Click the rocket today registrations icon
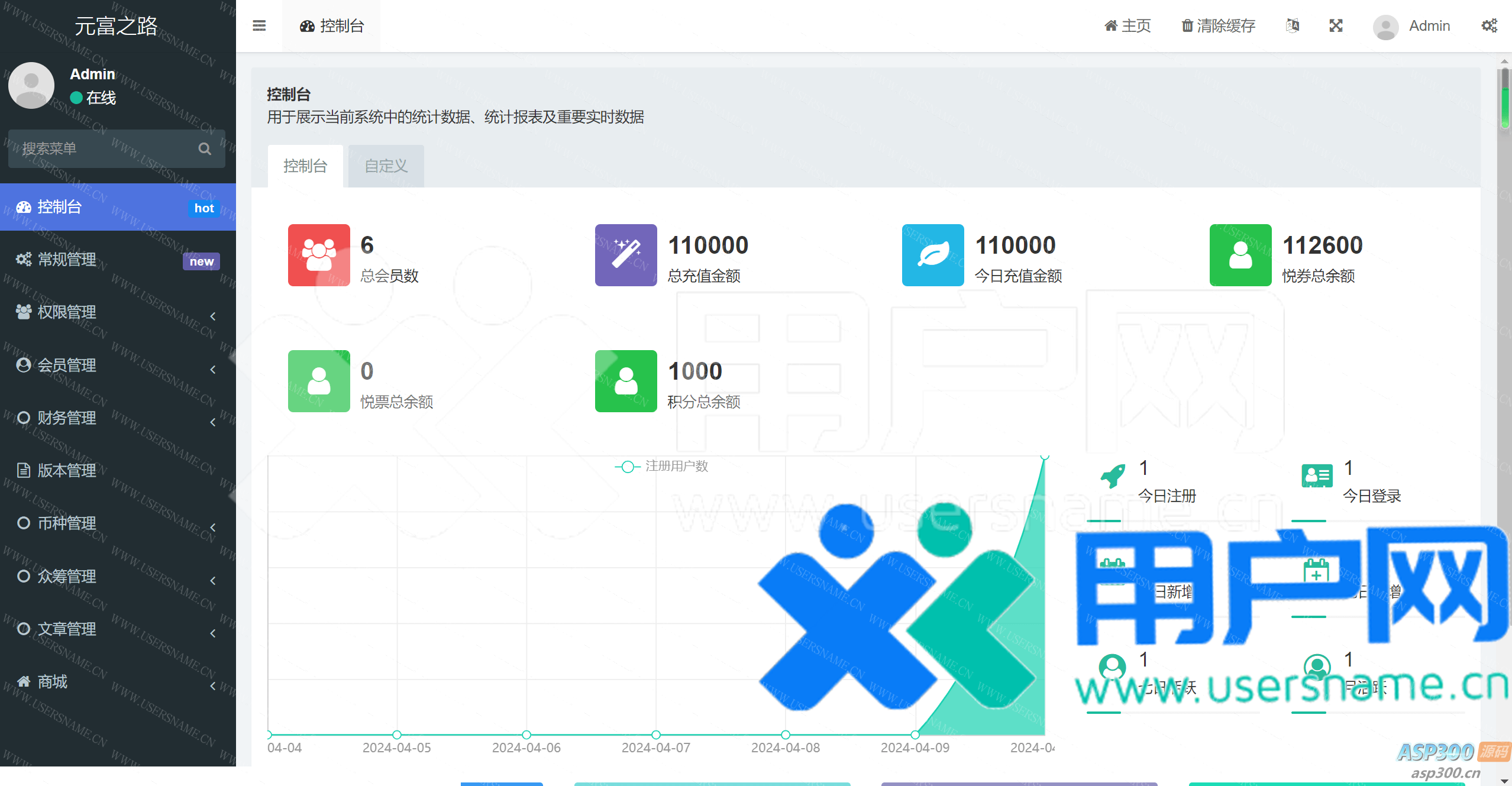The image size is (1512, 786). 1113,476
